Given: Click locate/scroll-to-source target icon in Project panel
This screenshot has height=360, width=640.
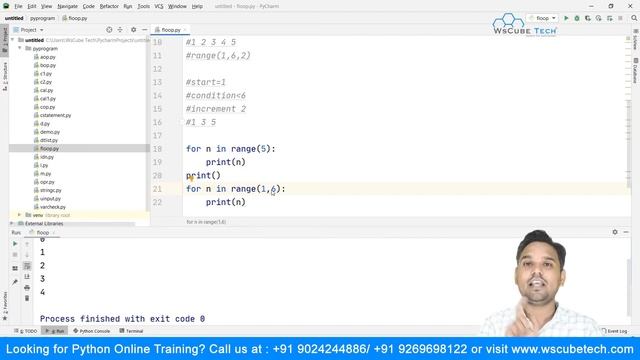Looking at the screenshot, I should click(109, 30).
